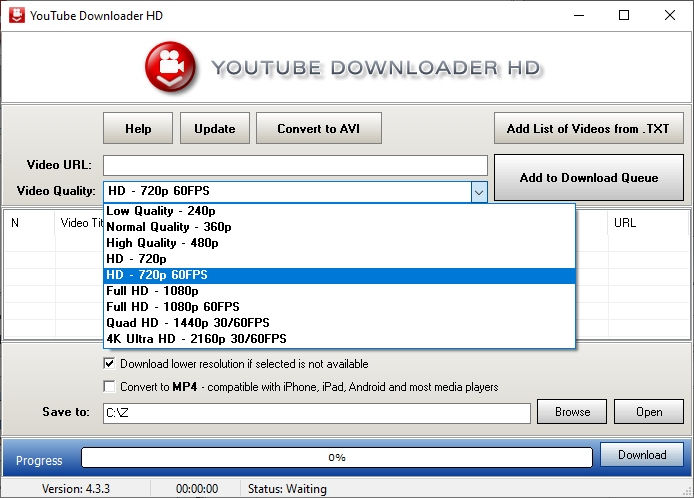The image size is (694, 498).
Task: Choose HD - 720p option without 60FPS
Action: (339, 259)
